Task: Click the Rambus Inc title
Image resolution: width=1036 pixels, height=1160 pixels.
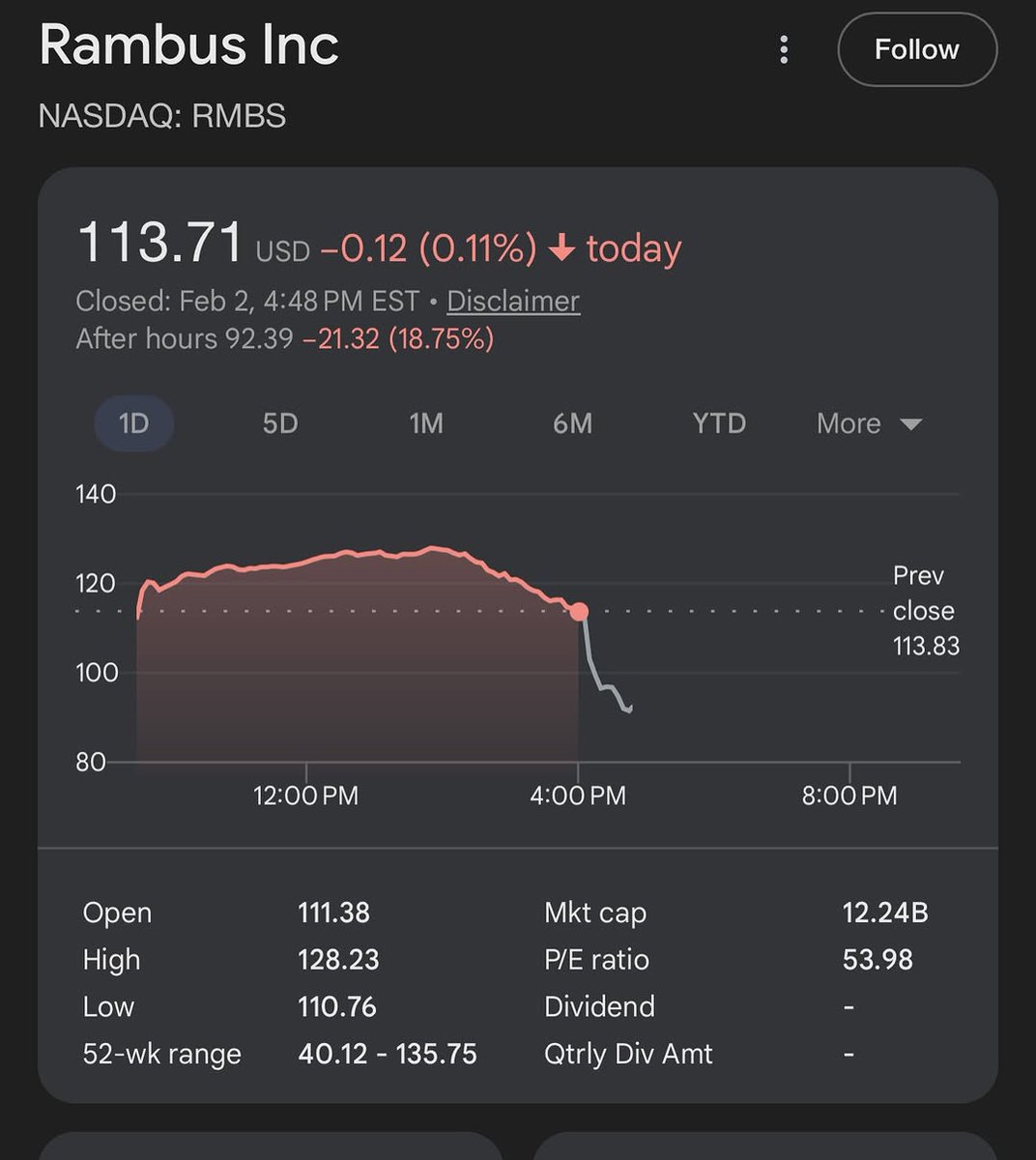Action: pyautogui.click(x=189, y=44)
